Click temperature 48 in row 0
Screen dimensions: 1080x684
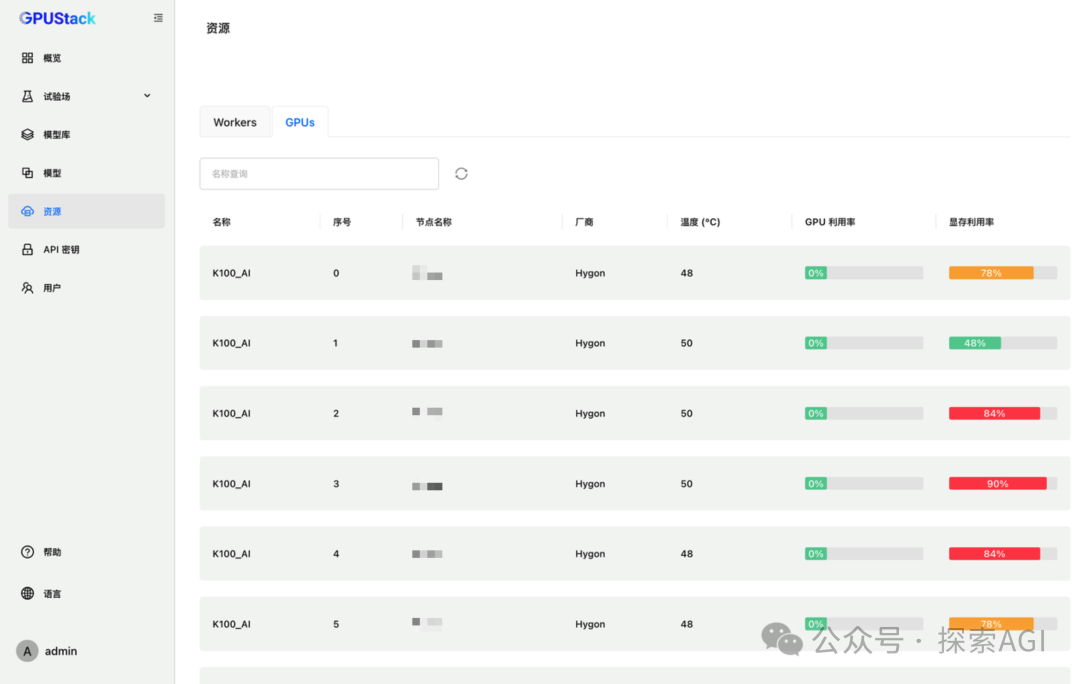coord(687,273)
